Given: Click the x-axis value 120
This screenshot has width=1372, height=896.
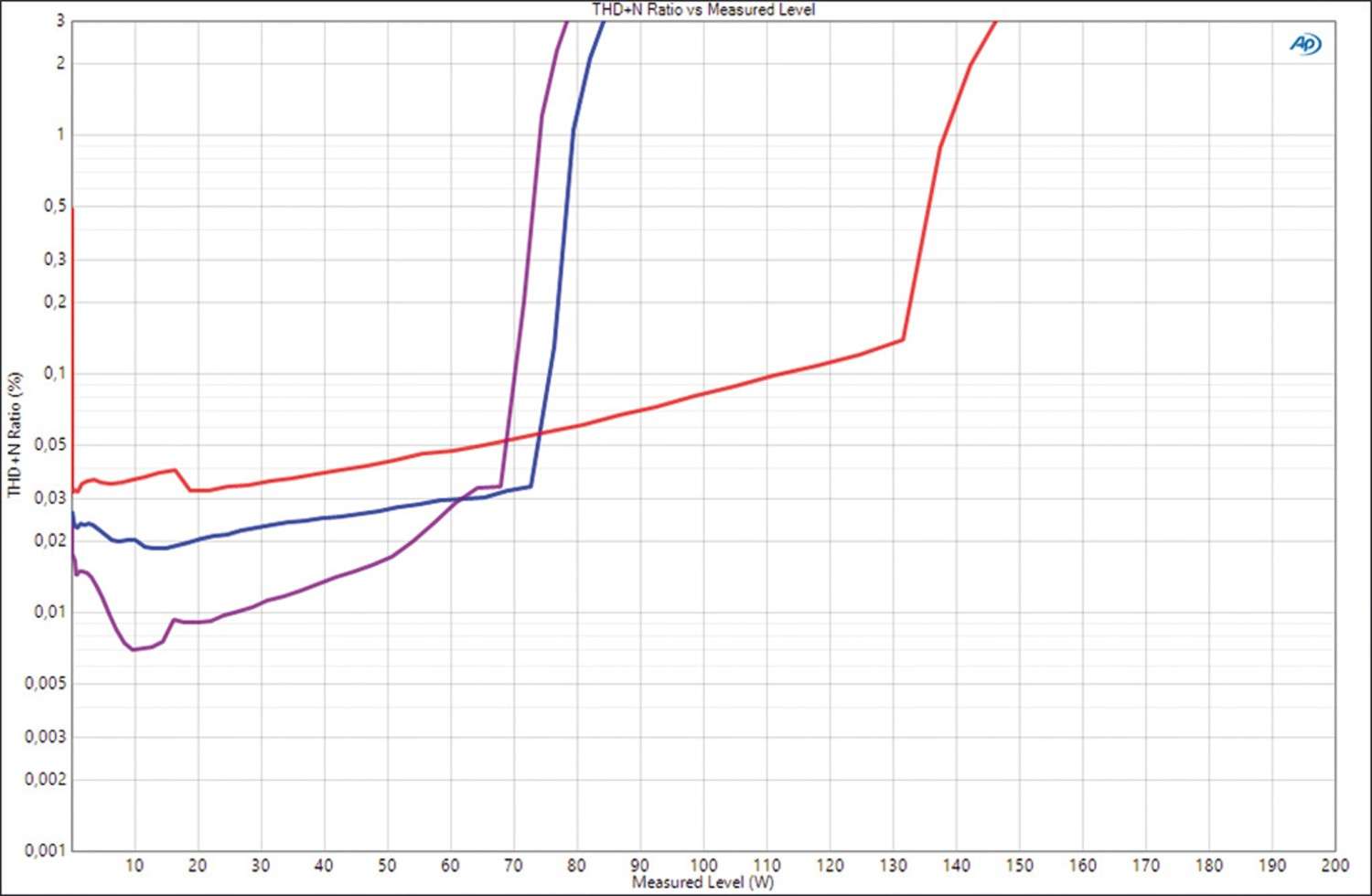Looking at the screenshot, I should (830, 865).
